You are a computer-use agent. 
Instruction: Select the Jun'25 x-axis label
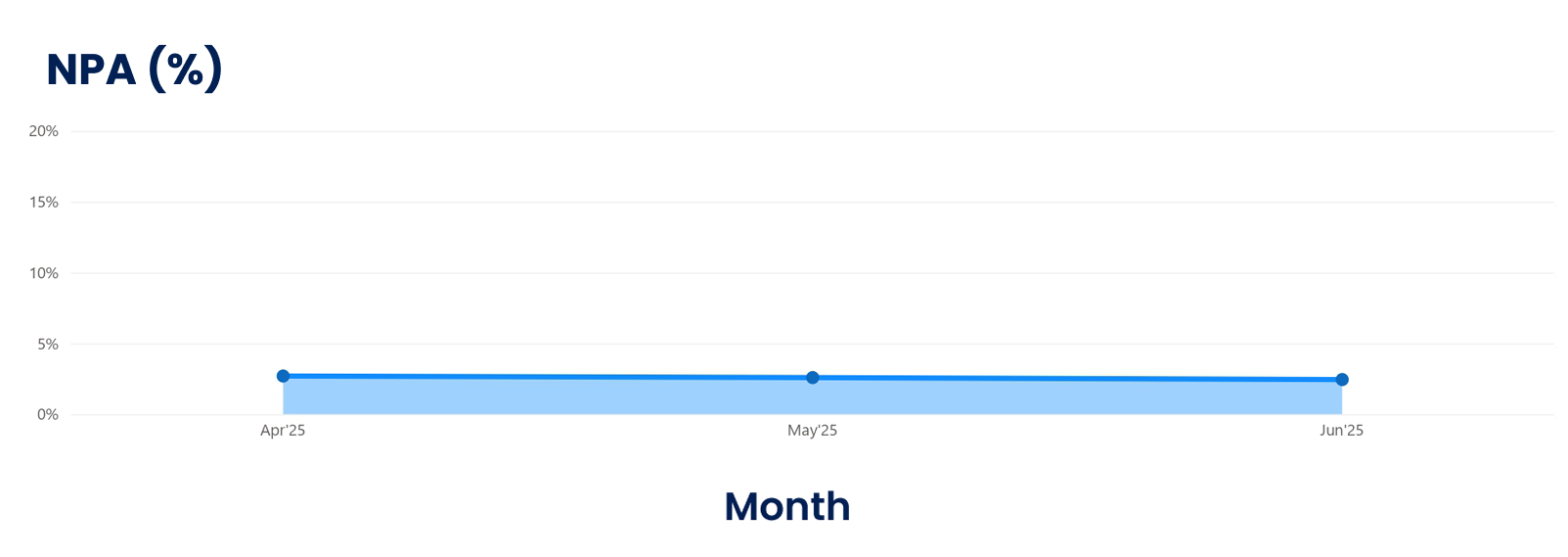coord(1341,431)
